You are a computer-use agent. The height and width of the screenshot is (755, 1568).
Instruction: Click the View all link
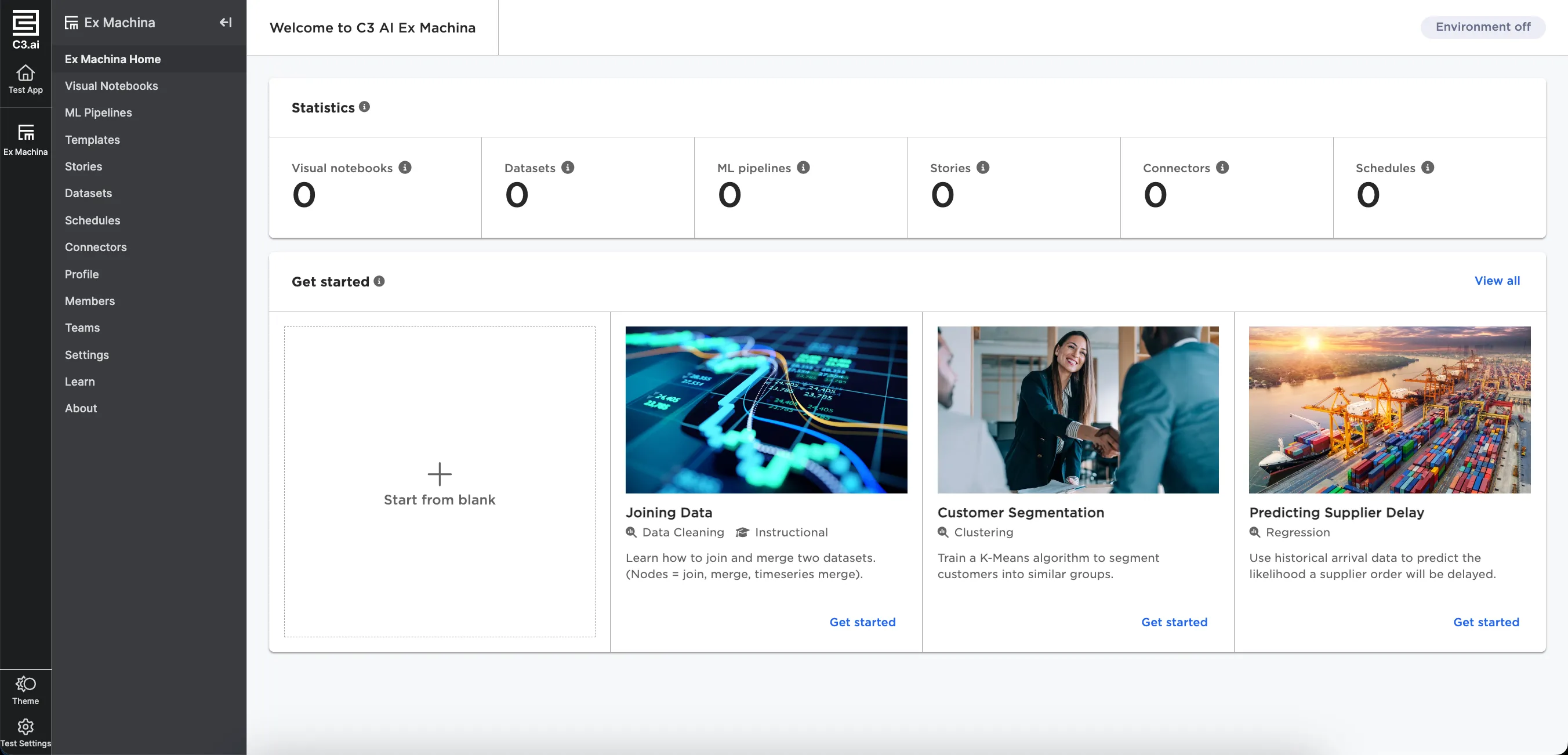click(x=1497, y=281)
